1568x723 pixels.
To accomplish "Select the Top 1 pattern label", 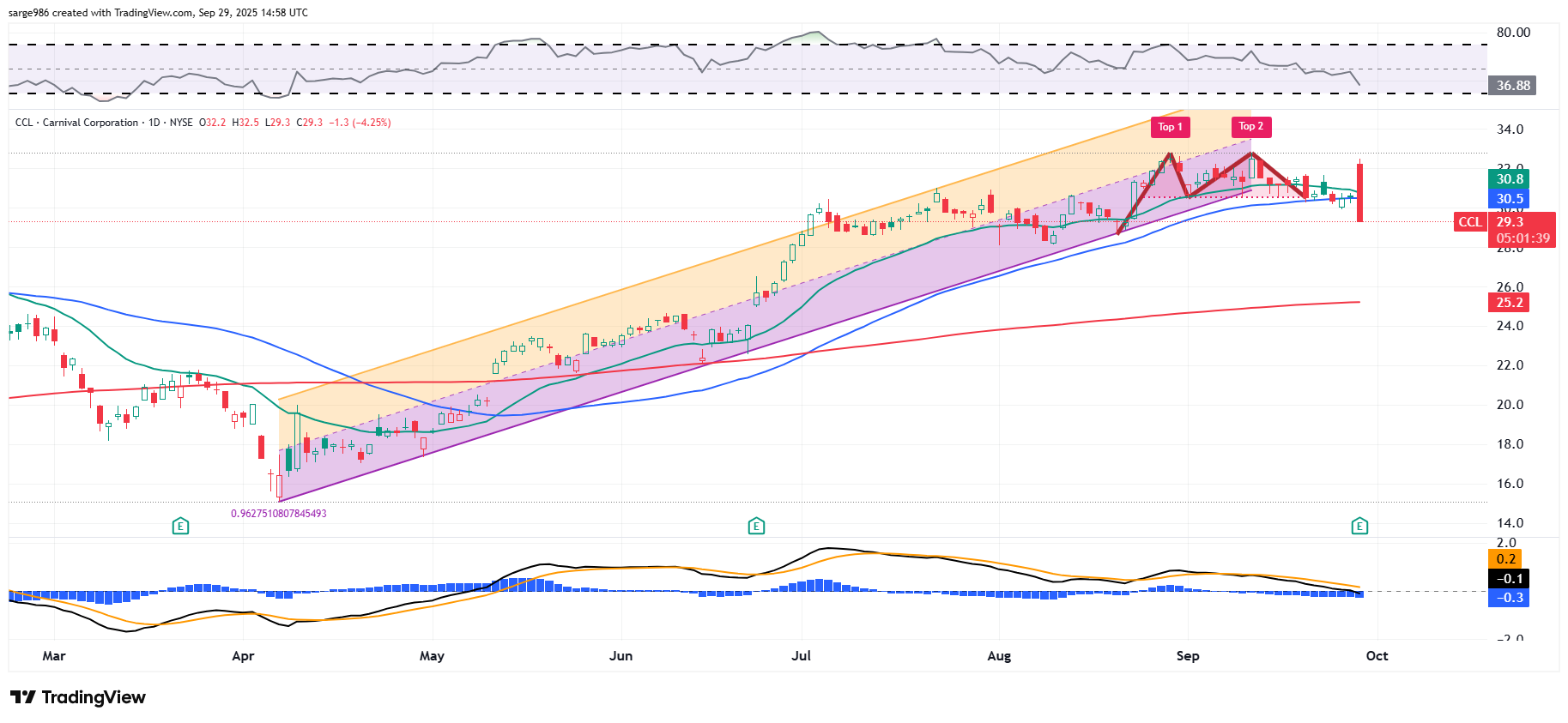I will click(x=1170, y=127).
